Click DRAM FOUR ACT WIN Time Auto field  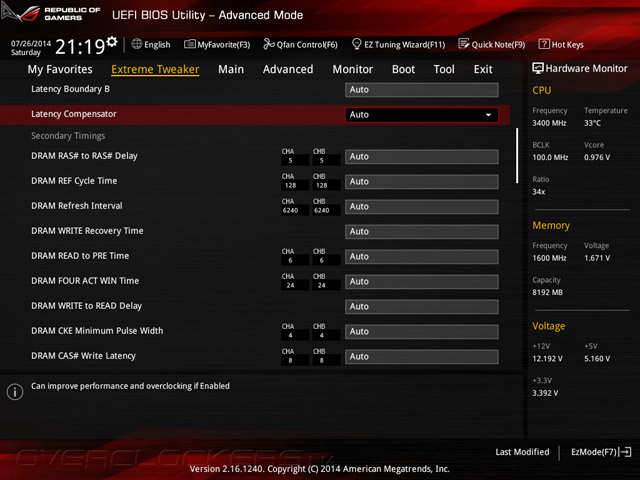point(422,282)
